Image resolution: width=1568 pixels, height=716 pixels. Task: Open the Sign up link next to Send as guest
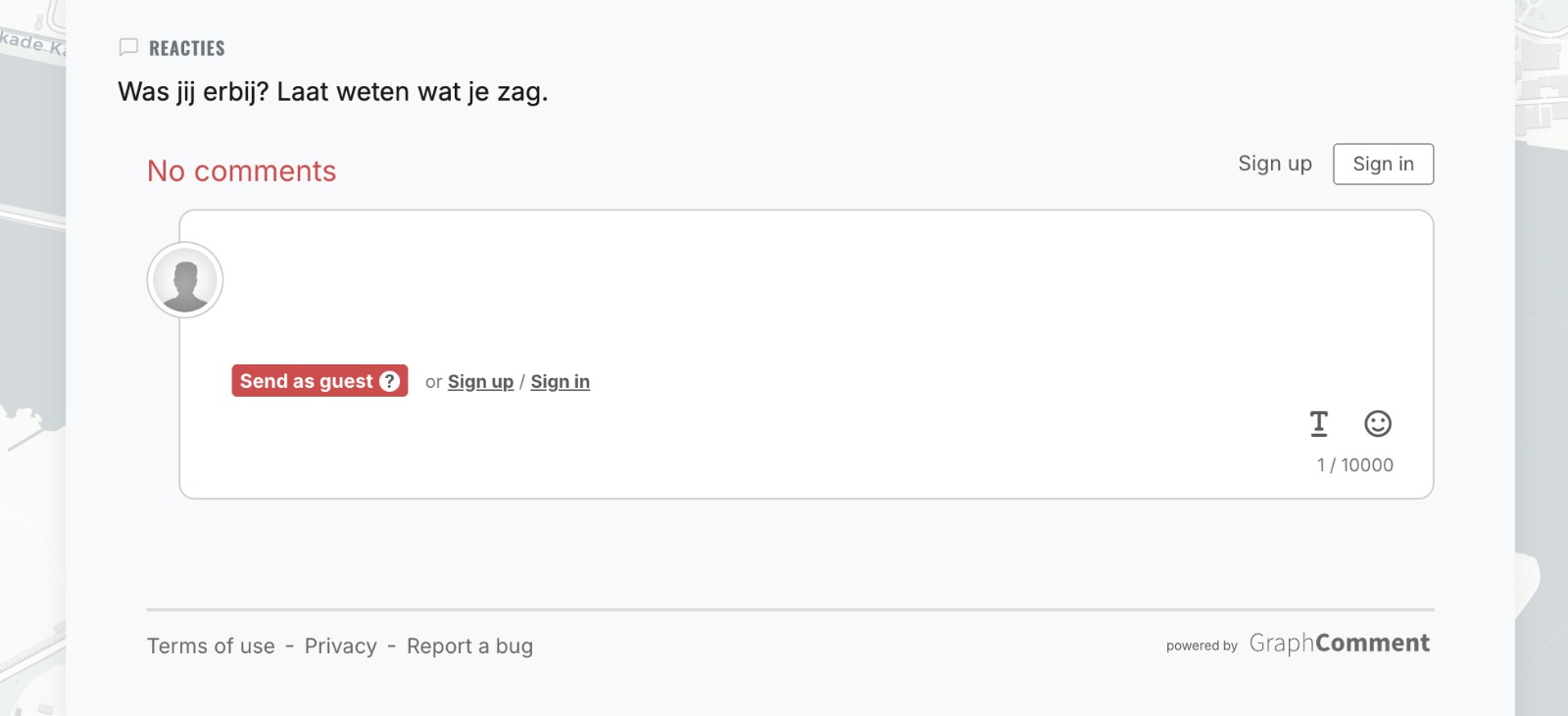[480, 381]
